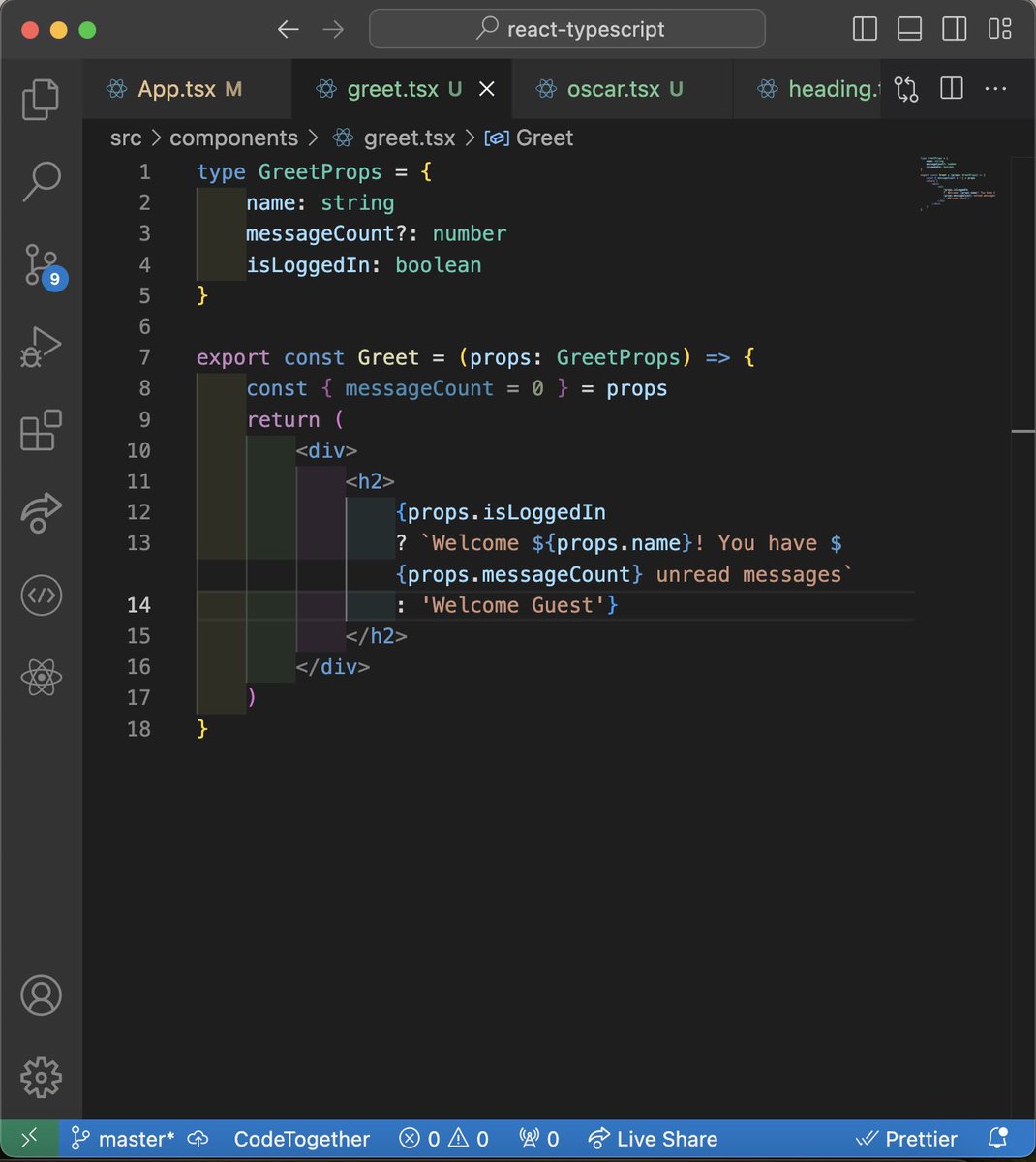Go forward with the right arrow
This screenshot has width=1036, height=1162.
333,29
